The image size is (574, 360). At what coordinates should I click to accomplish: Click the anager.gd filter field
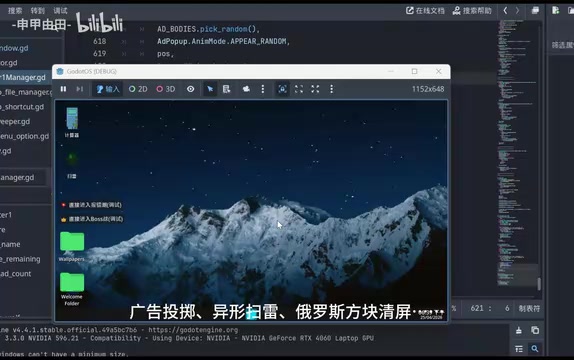click(23, 177)
